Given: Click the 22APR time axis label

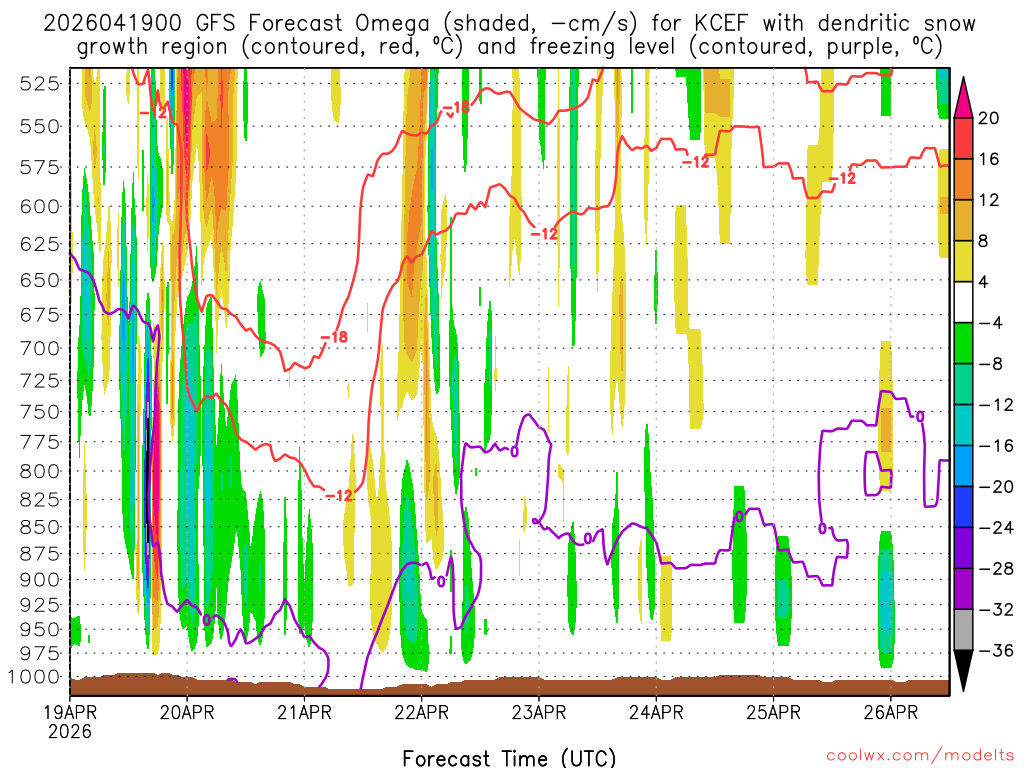Looking at the screenshot, I should coord(421,712).
